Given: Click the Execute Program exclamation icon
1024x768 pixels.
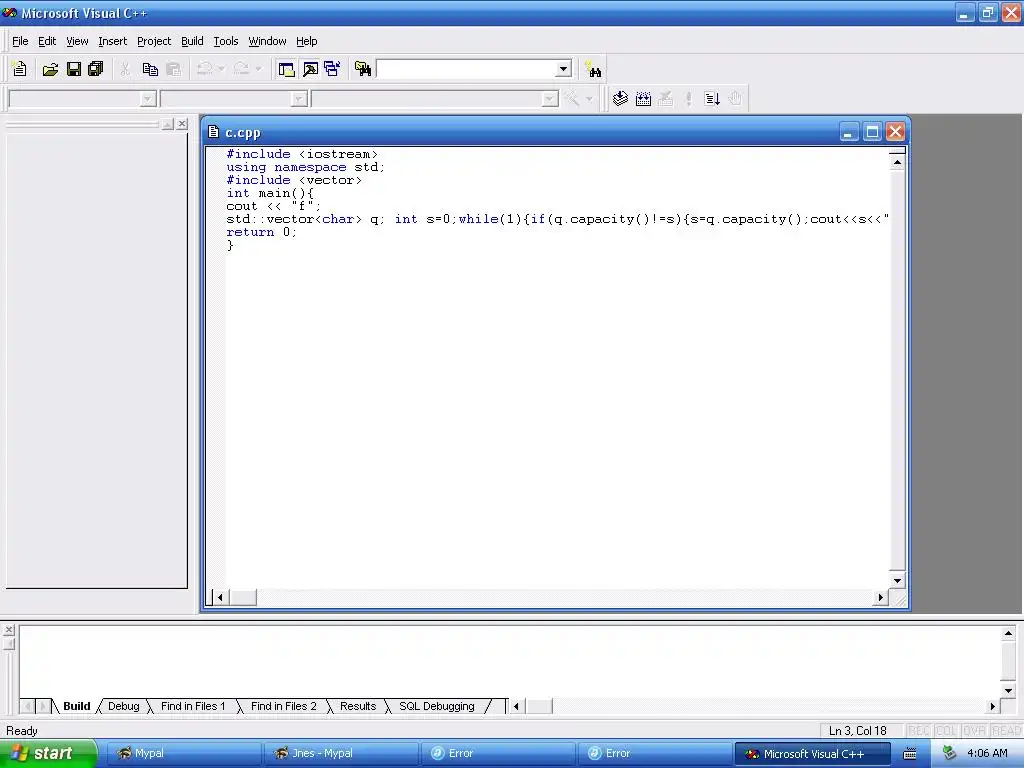Looking at the screenshot, I should pos(688,99).
